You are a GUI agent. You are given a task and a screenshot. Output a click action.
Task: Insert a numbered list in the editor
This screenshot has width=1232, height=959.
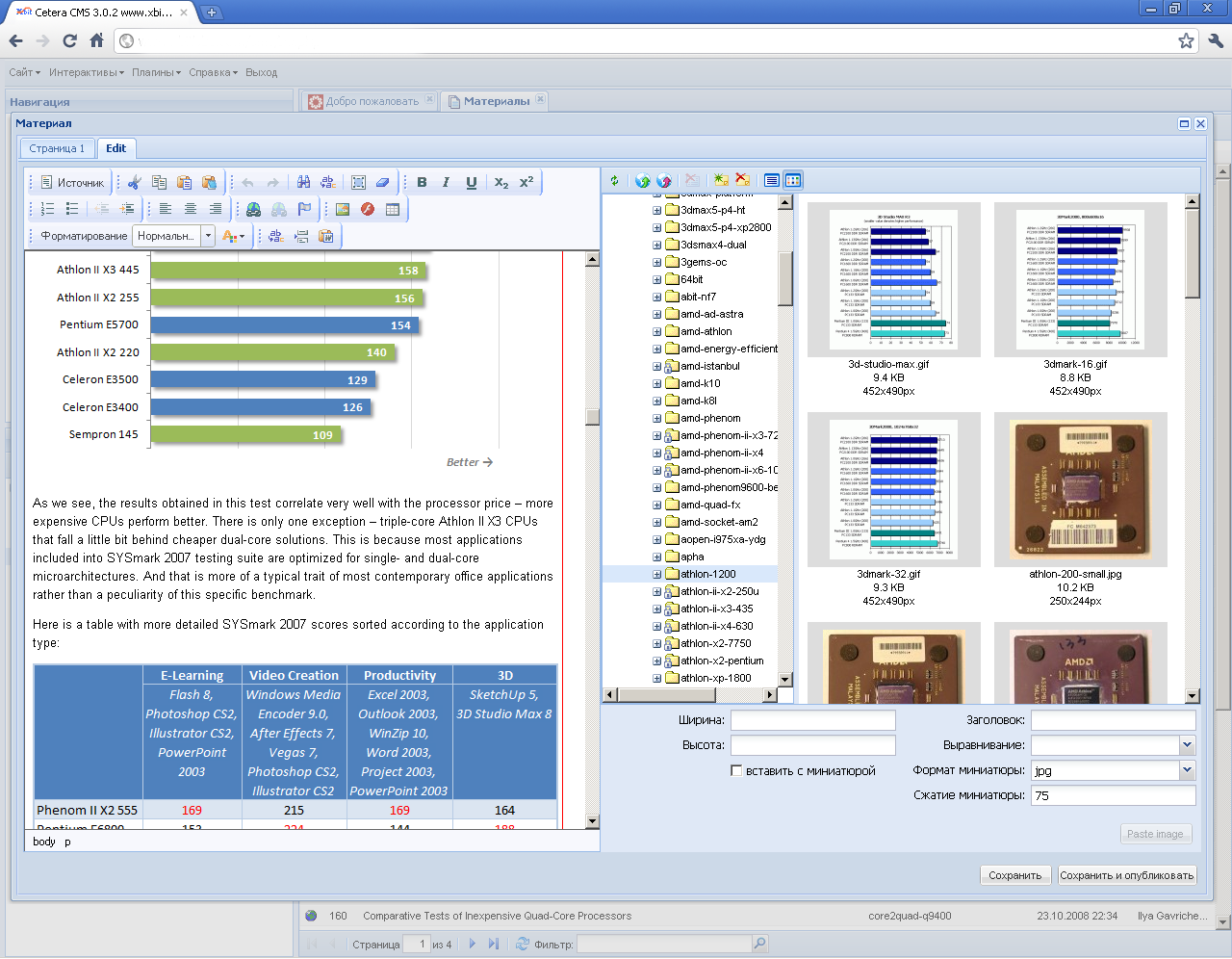click(x=47, y=209)
